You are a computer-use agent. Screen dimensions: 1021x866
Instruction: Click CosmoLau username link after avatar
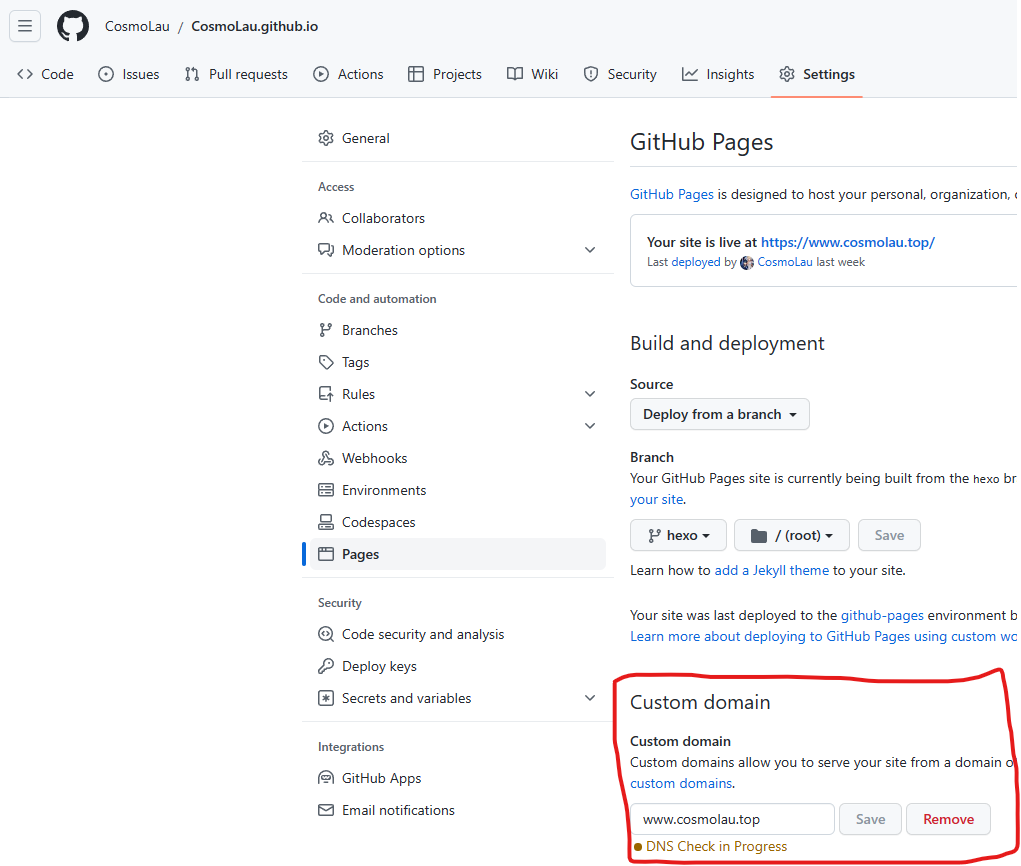[785, 262]
